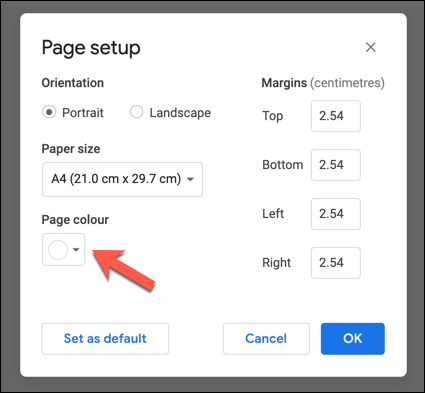Click the Bottom margin input field
This screenshot has height=393, width=425.
tap(336, 165)
